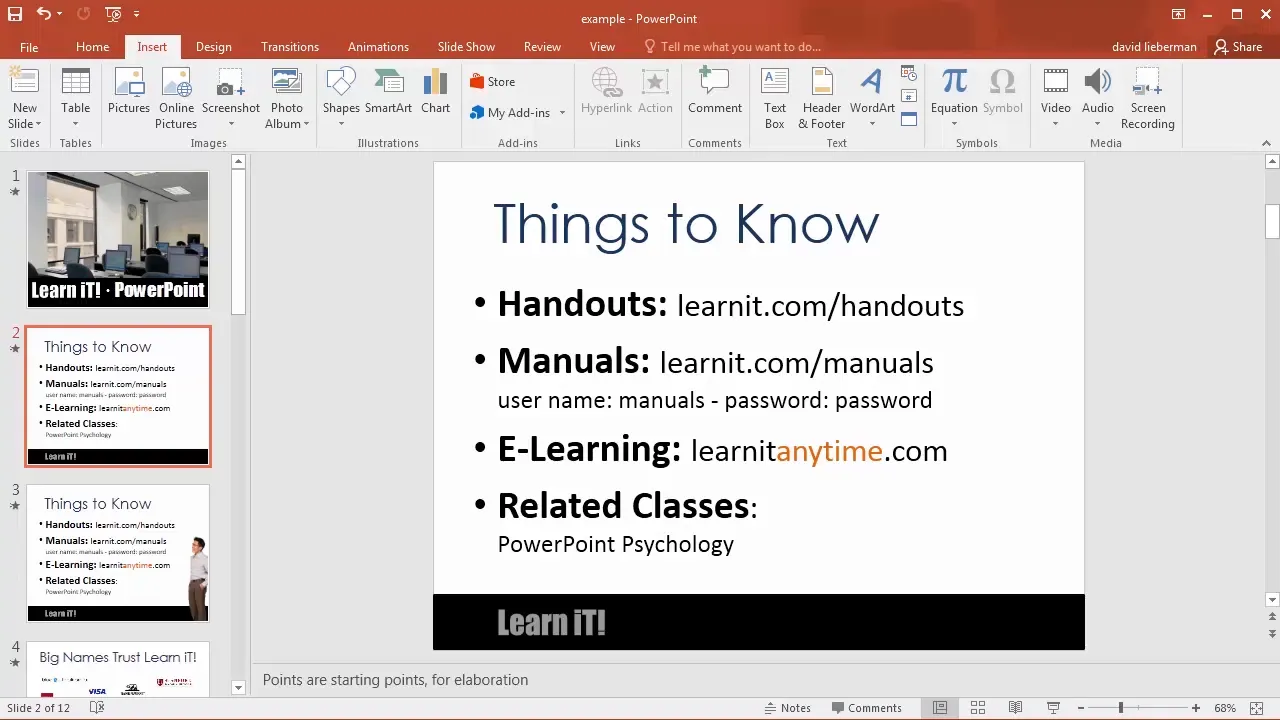
Task: Insert a Text Box
Action: click(x=775, y=98)
